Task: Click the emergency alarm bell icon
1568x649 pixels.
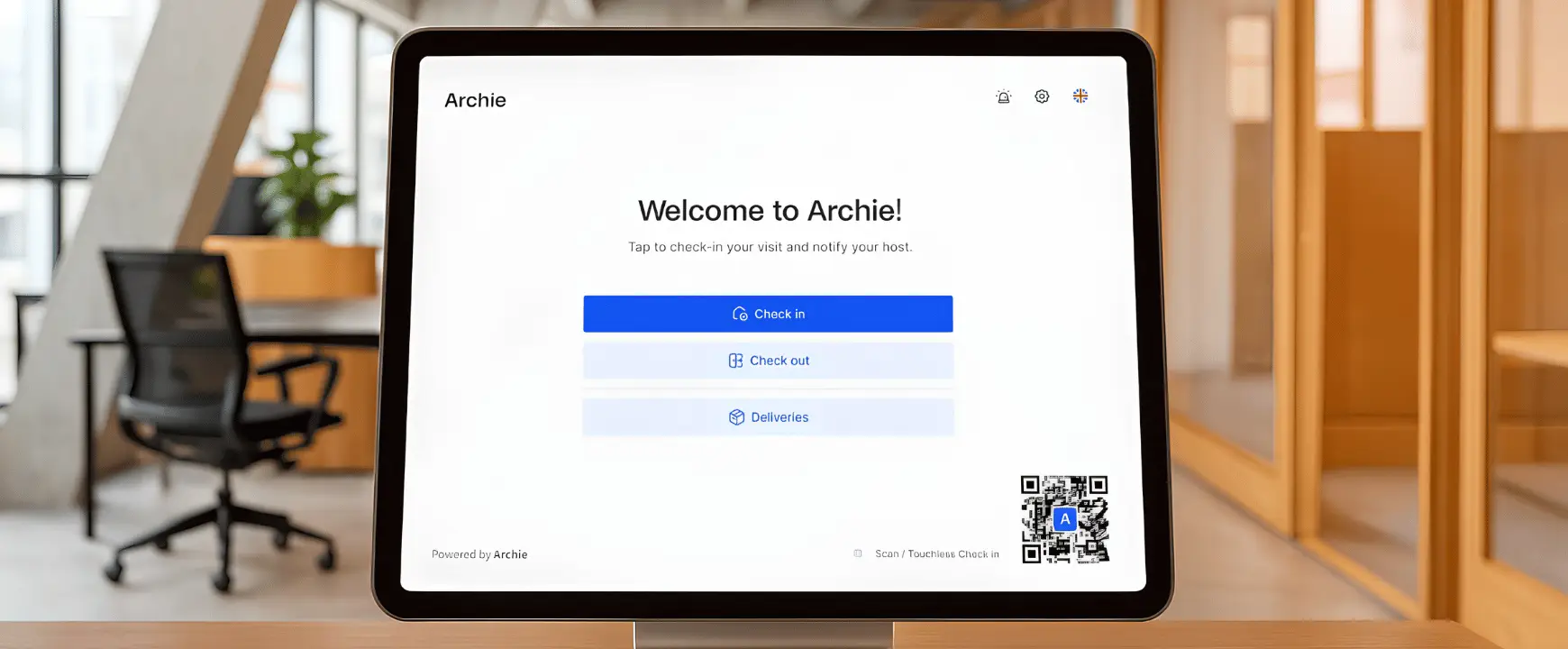Action: pos(1003,96)
